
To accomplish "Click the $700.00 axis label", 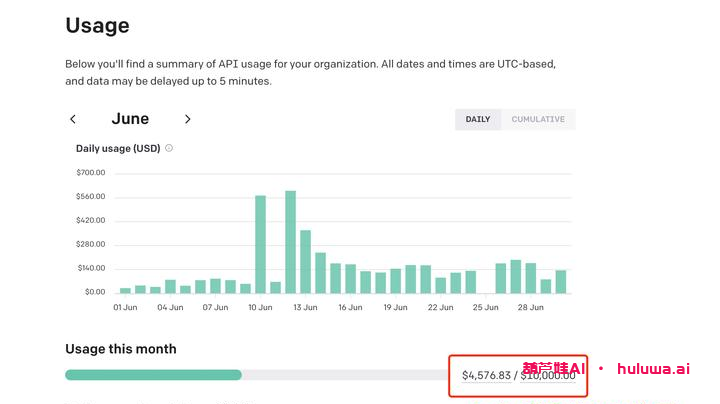I will pos(90,173).
